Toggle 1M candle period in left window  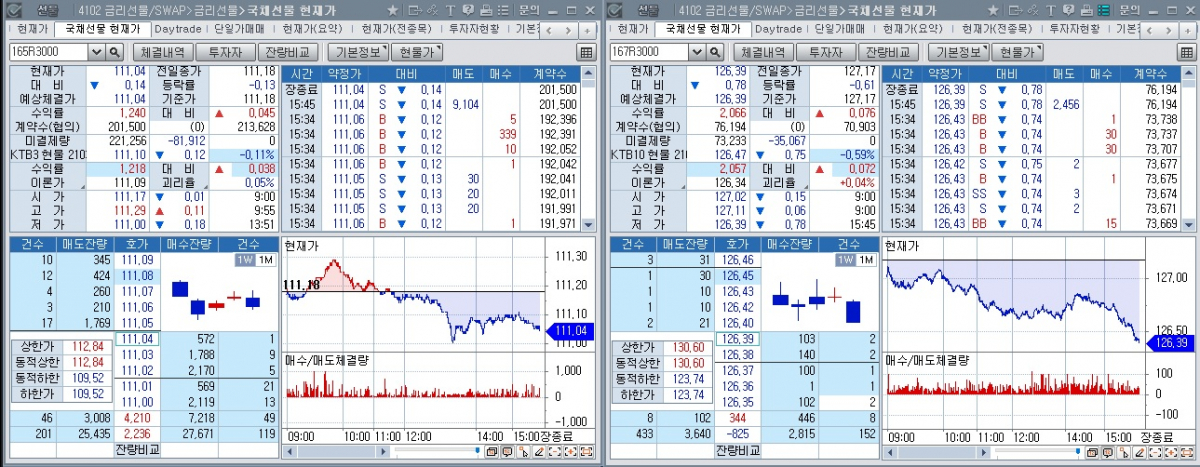pos(265,260)
